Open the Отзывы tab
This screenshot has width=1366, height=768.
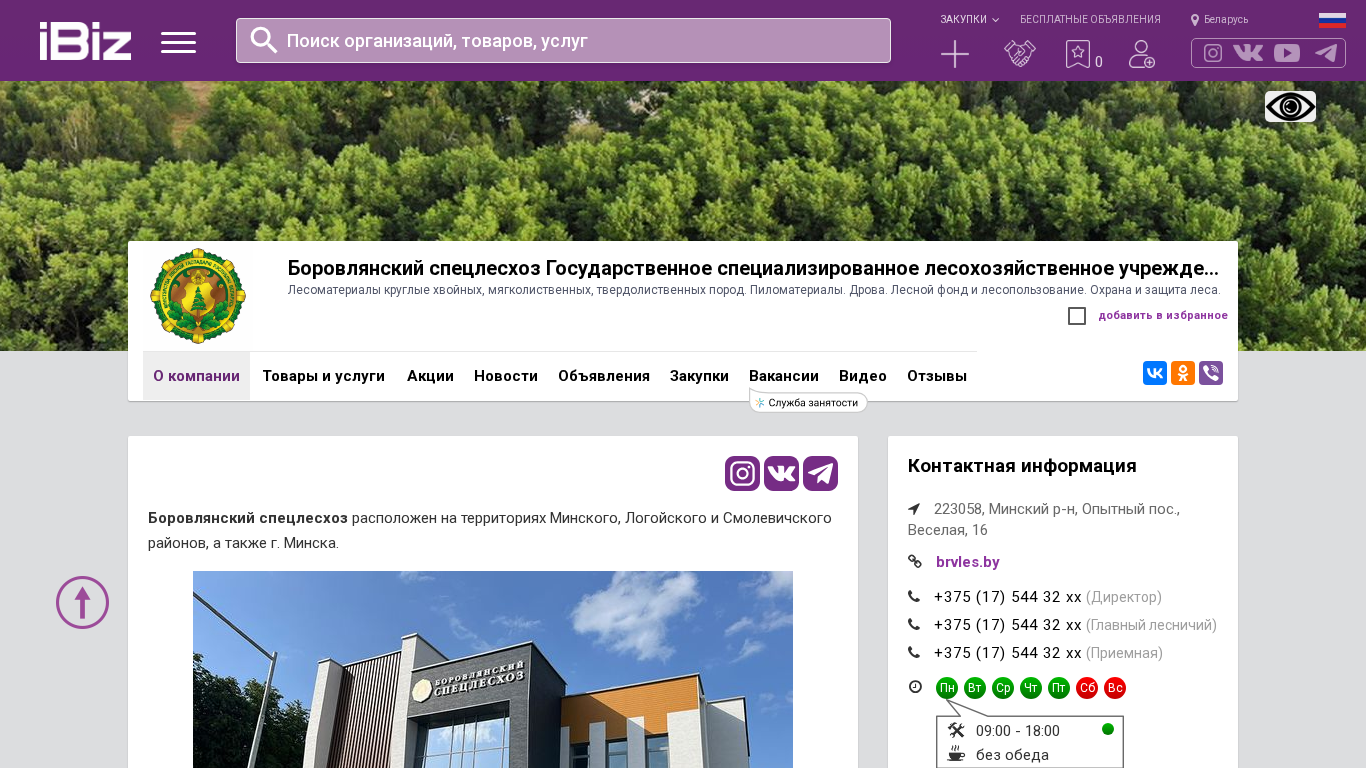pos(937,376)
